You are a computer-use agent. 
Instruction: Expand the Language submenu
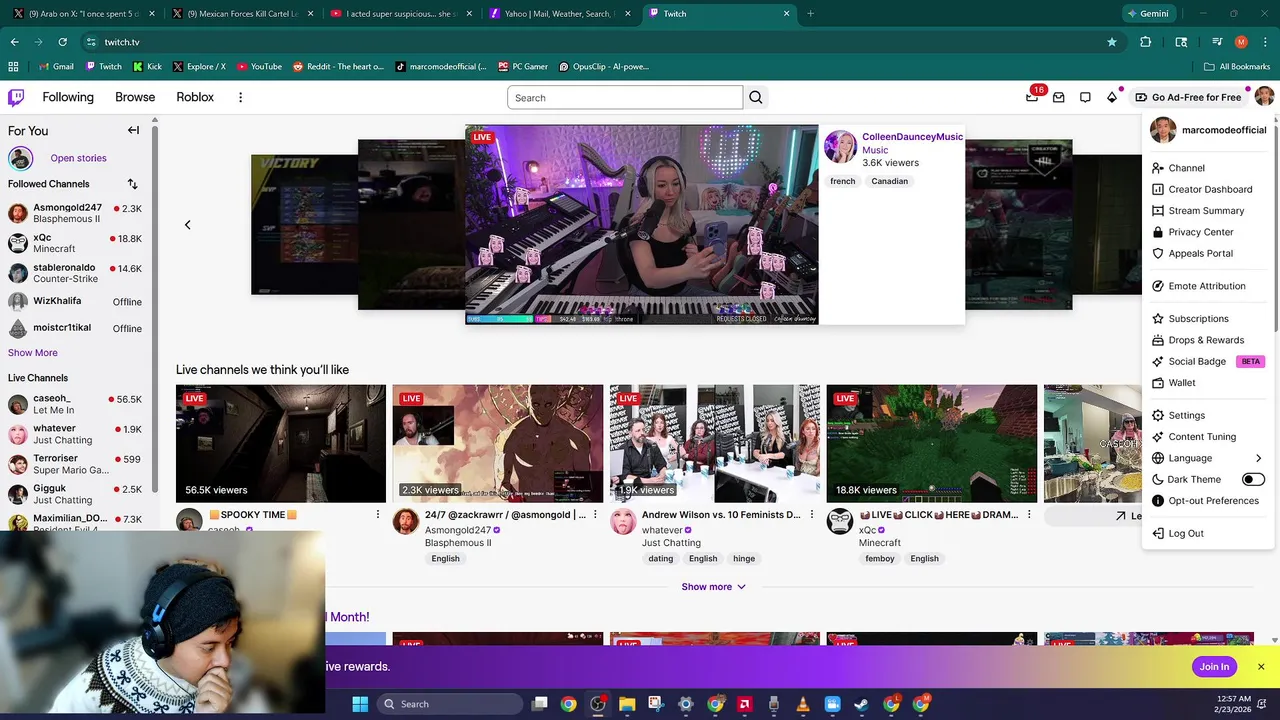[x=1209, y=458]
